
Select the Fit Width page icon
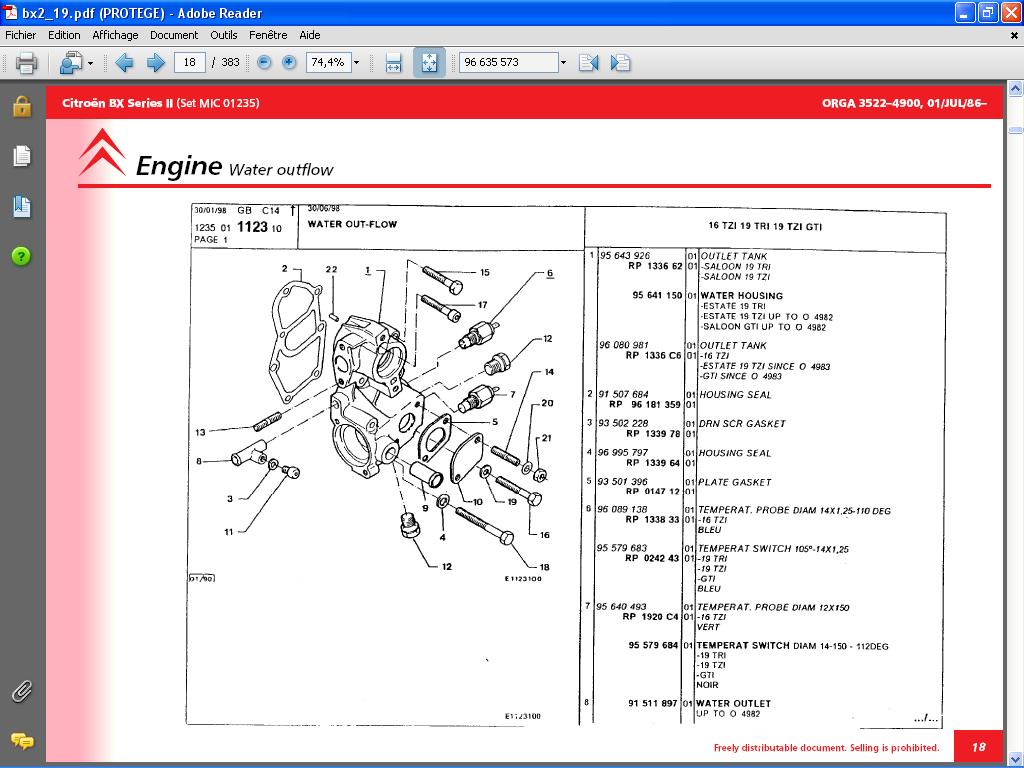click(393, 63)
